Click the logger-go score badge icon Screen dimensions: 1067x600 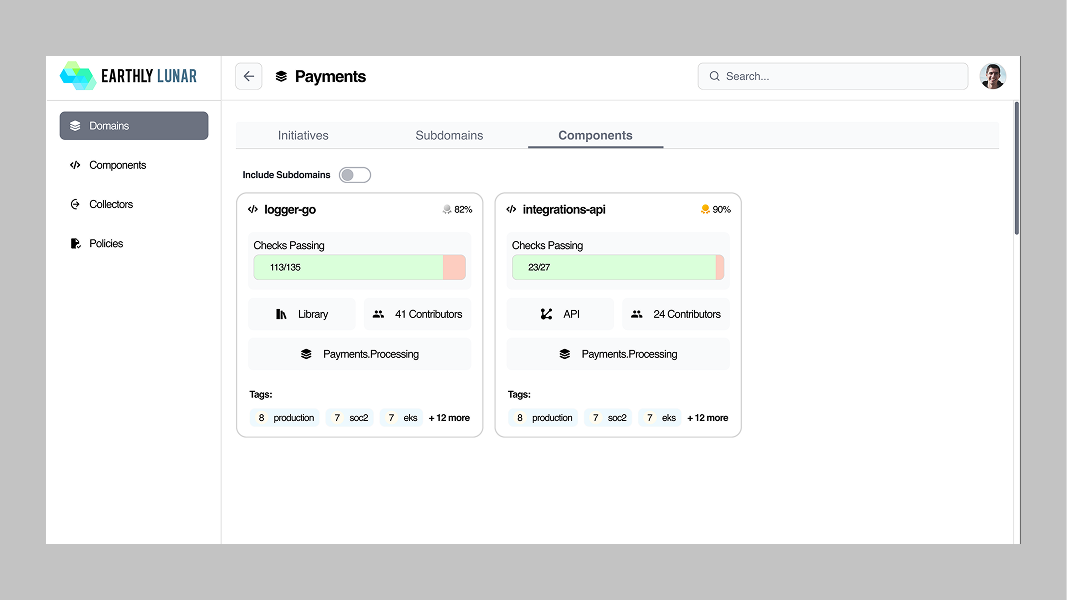(x=446, y=210)
